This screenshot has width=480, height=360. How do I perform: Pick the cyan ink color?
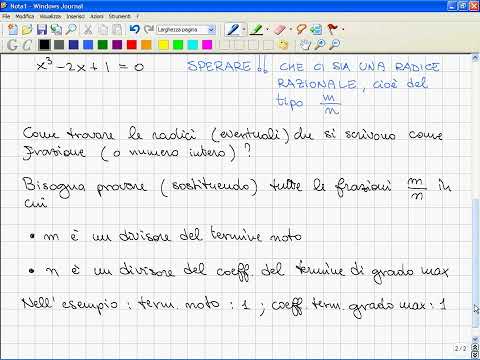point(193,45)
